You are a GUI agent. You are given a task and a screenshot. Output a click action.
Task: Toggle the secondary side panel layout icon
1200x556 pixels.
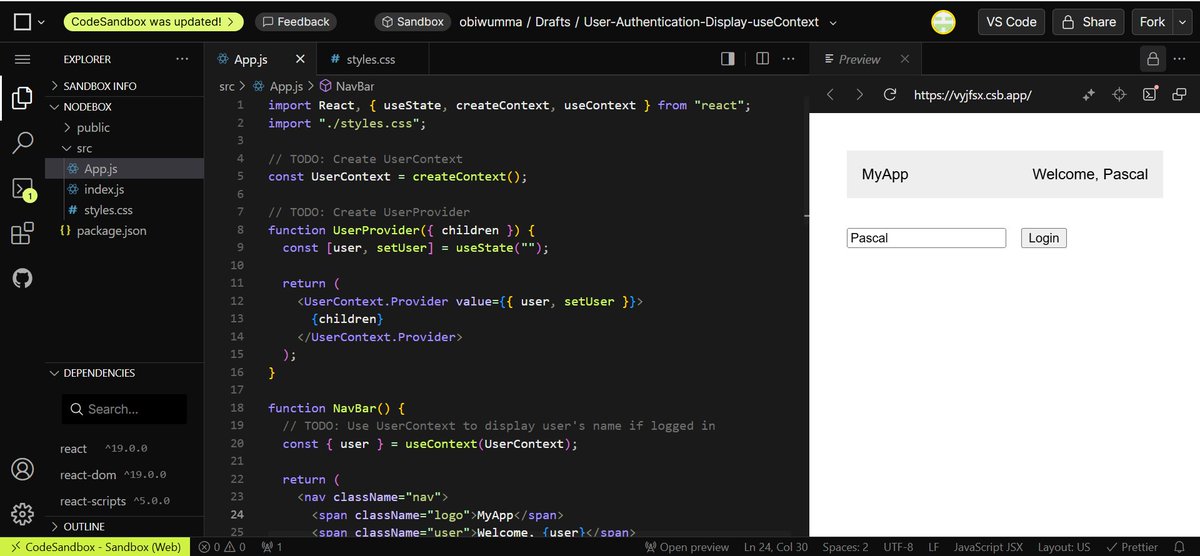[x=728, y=59]
